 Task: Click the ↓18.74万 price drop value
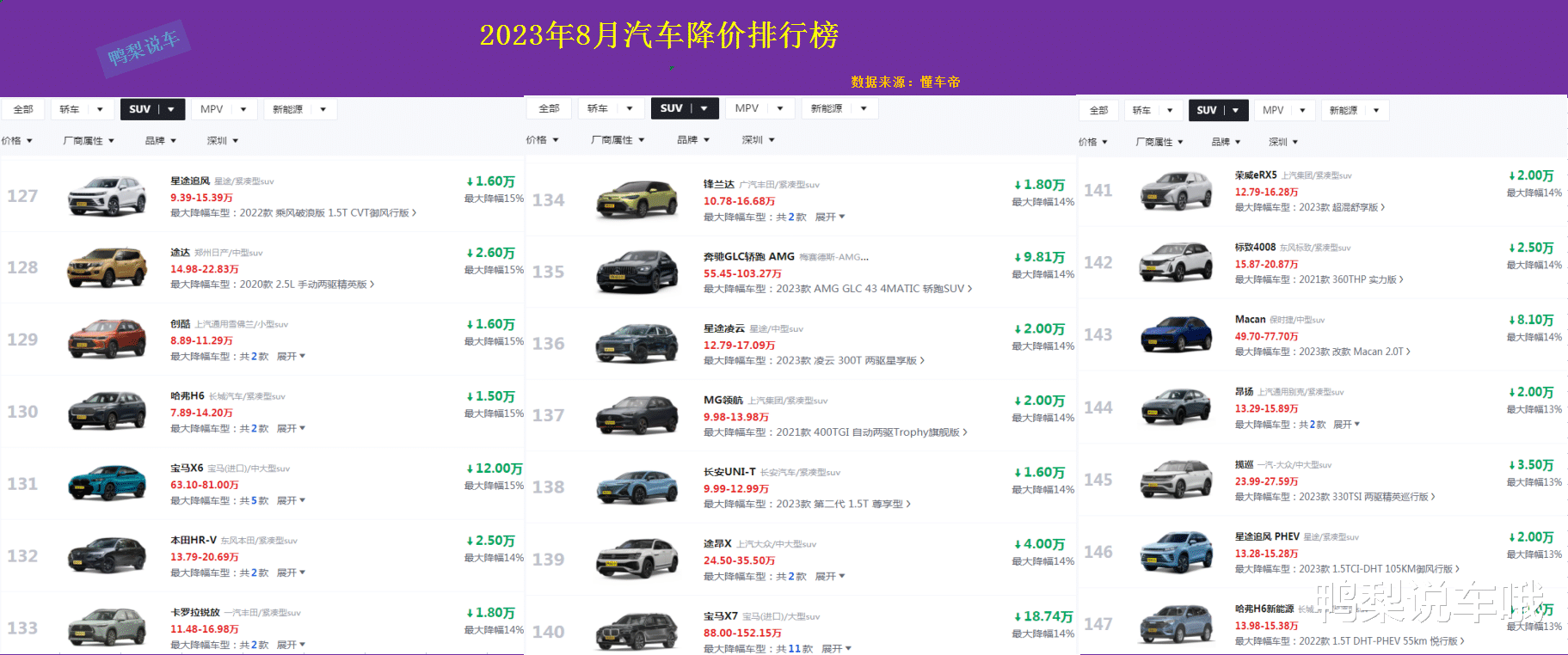coord(1043,616)
